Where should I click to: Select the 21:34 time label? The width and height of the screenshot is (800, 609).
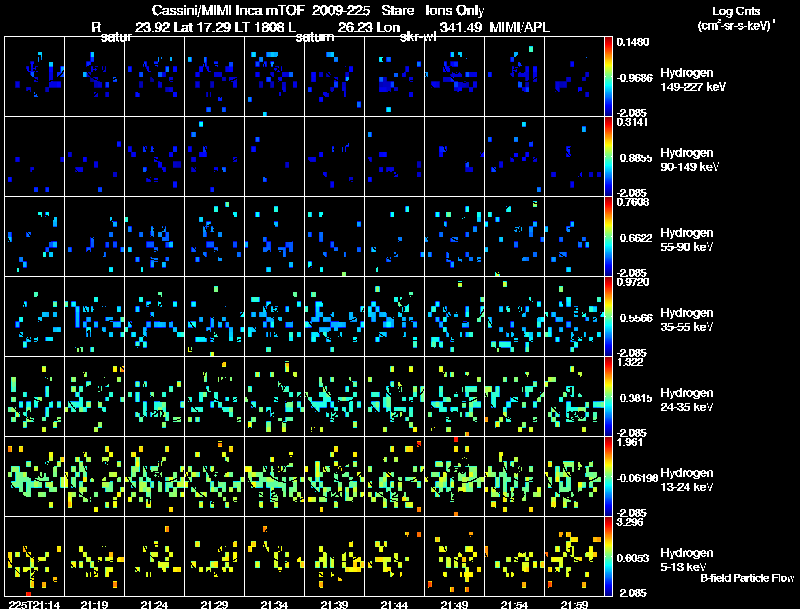tap(274, 604)
